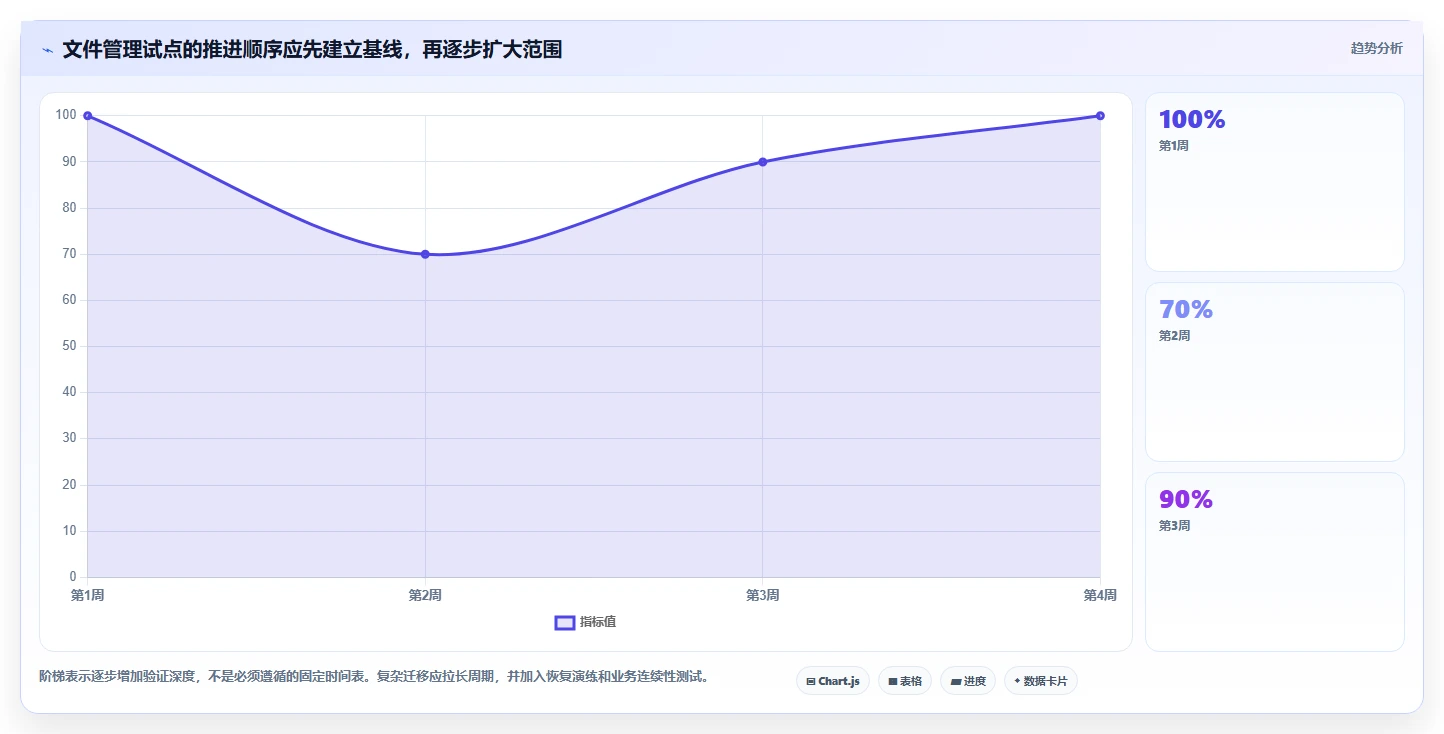This screenshot has width=1444, height=734.
Task: Toggle the 指标值 legend swatch
Action: click(x=564, y=622)
